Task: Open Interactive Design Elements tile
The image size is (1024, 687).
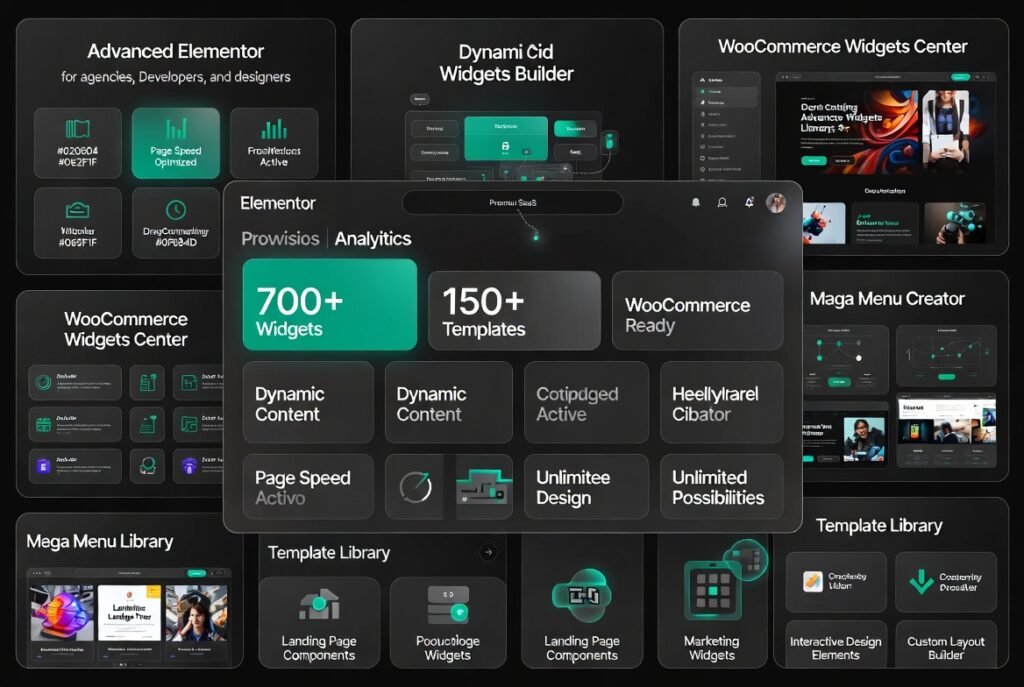Action: click(x=836, y=645)
